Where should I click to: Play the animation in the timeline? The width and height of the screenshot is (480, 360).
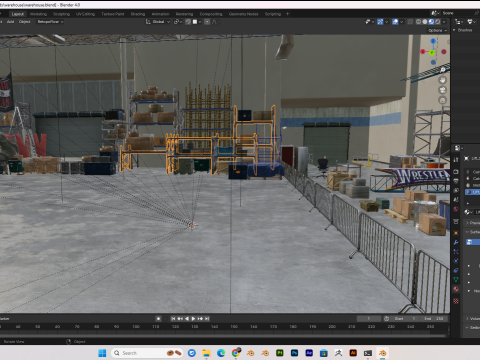click(193, 319)
